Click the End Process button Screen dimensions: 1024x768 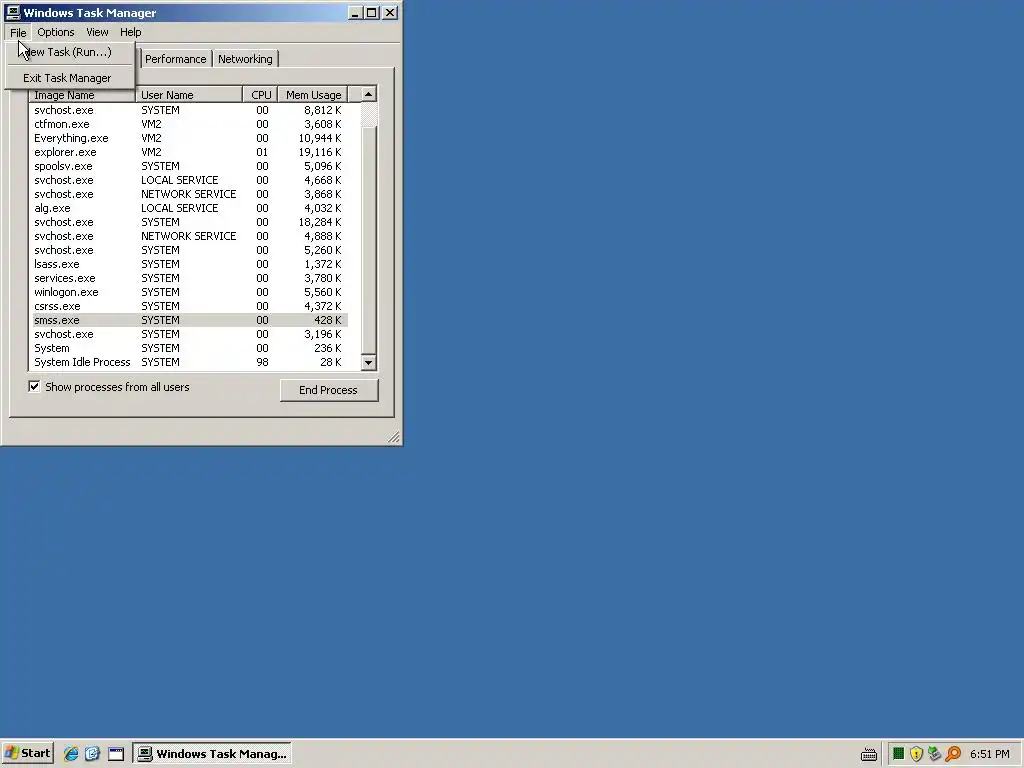click(x=328, y=390)
